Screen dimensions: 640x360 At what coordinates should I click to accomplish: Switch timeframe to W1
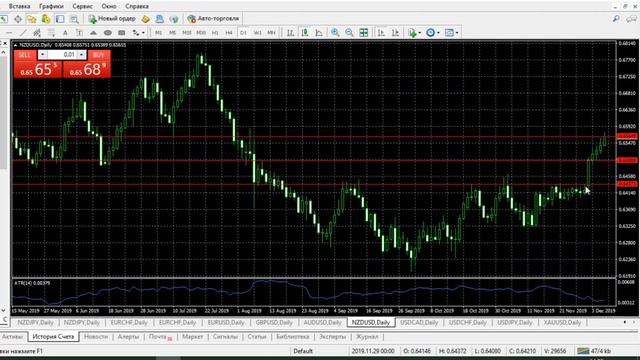click(257, 33)
